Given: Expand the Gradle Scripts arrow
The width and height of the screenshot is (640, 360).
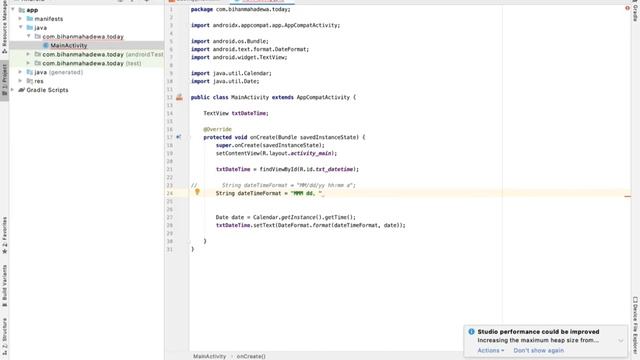Looking at the screenshot, I should [13, 90].
